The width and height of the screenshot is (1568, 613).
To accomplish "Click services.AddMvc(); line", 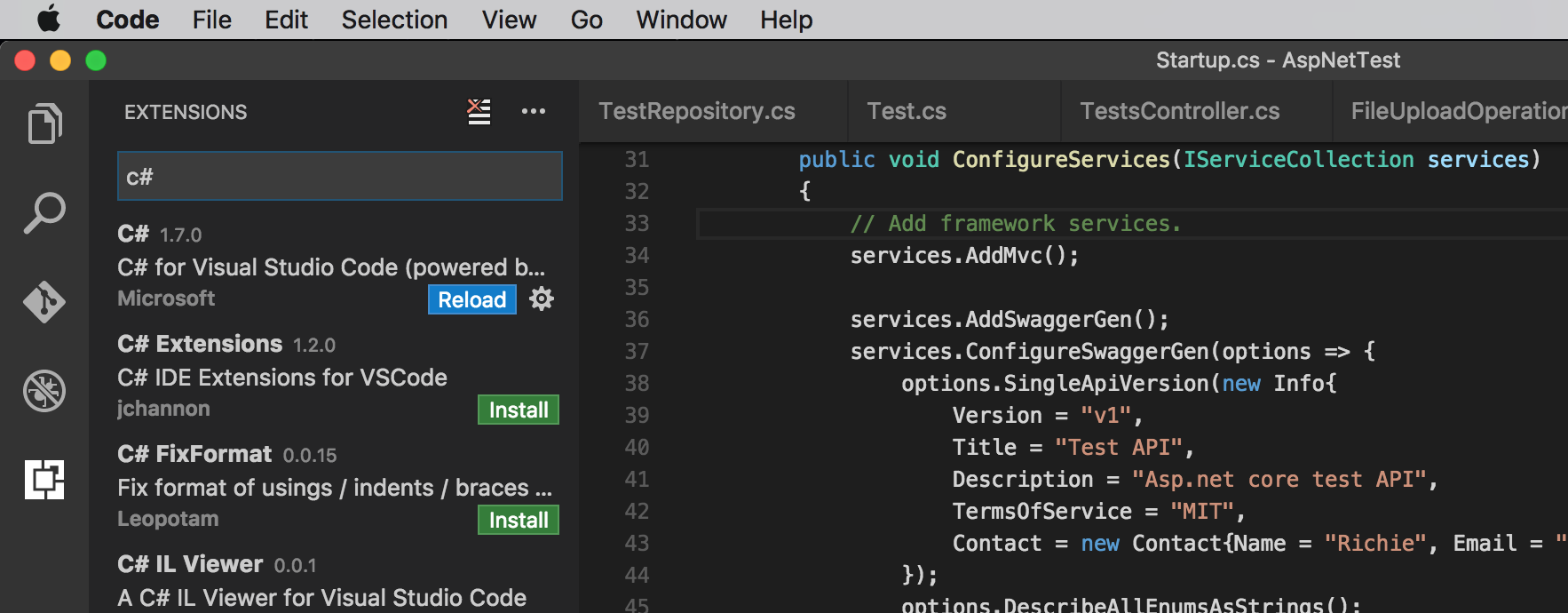I will point(964,256).
